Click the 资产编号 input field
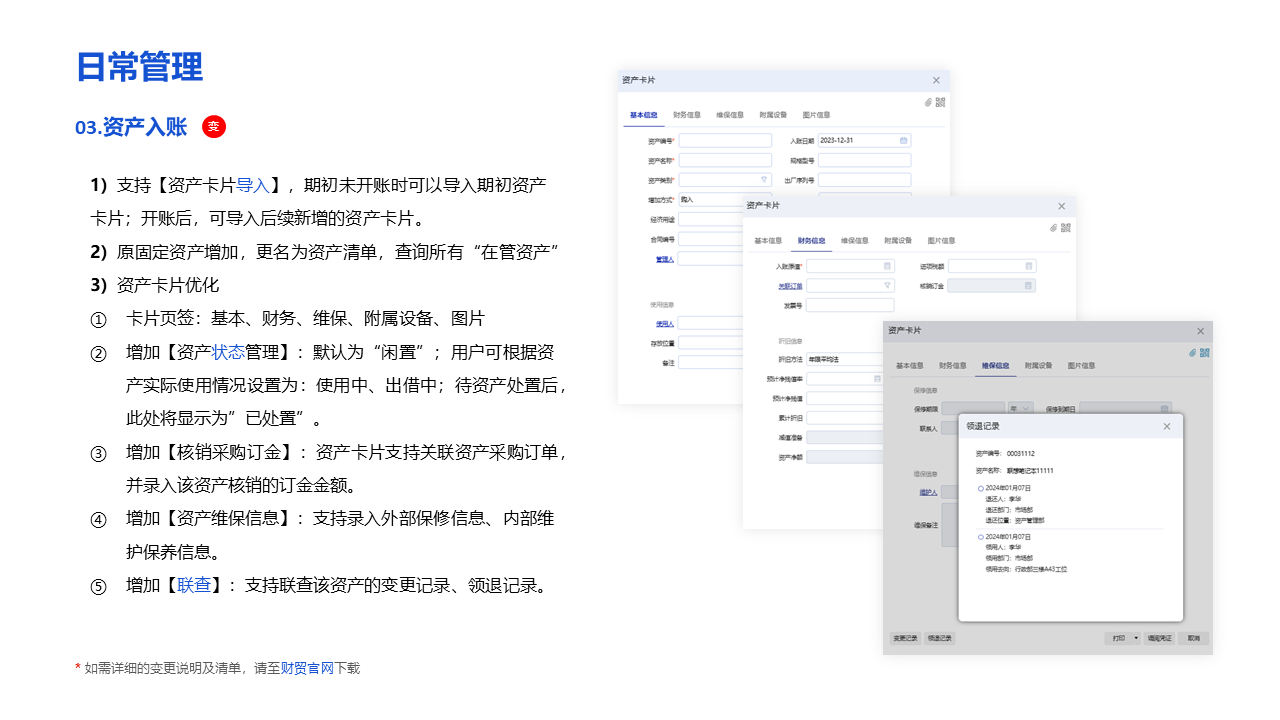This screenshot has width=1280, height=720. 725,141
